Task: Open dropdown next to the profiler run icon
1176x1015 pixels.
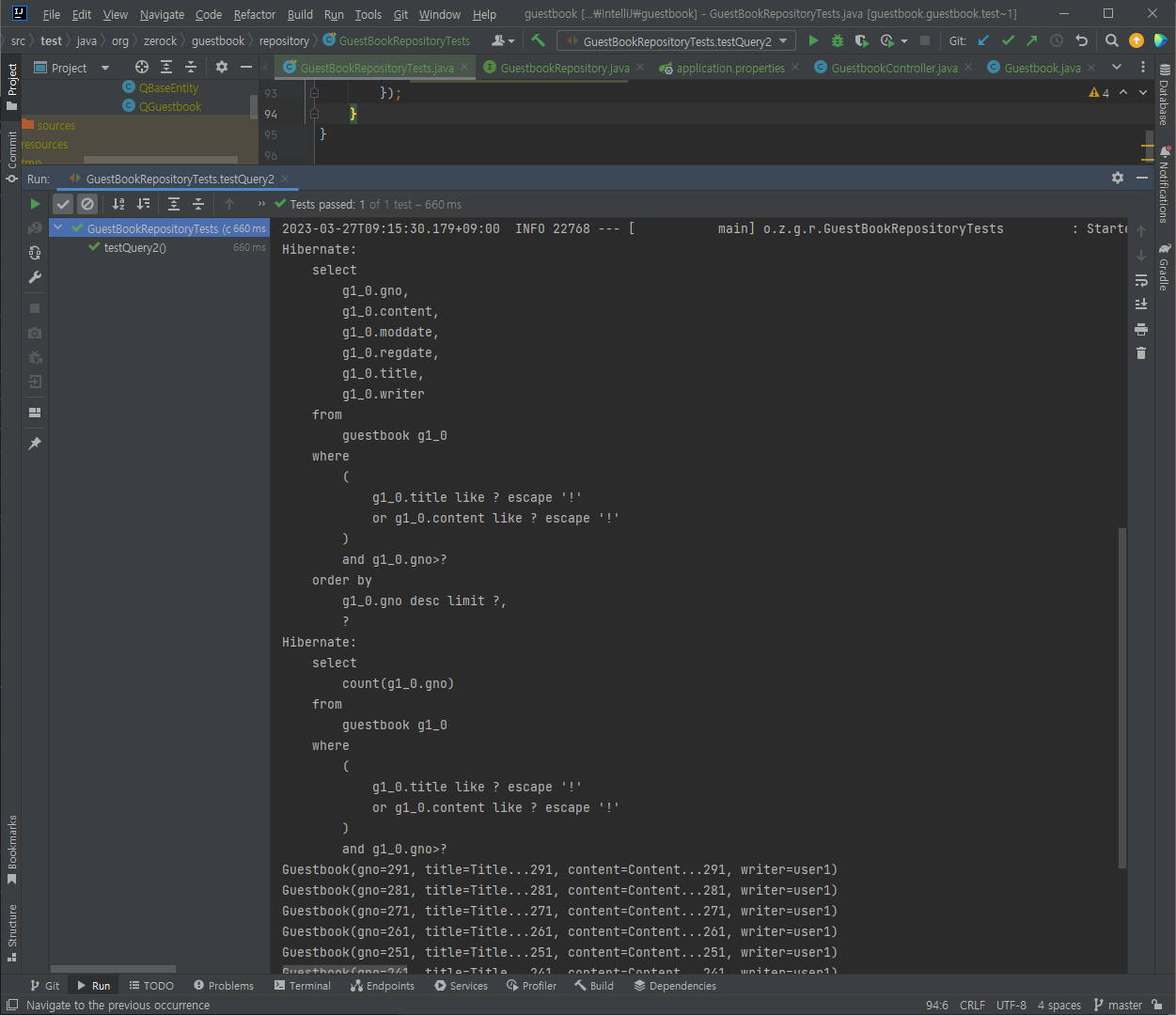Action: tap(904, 41)
